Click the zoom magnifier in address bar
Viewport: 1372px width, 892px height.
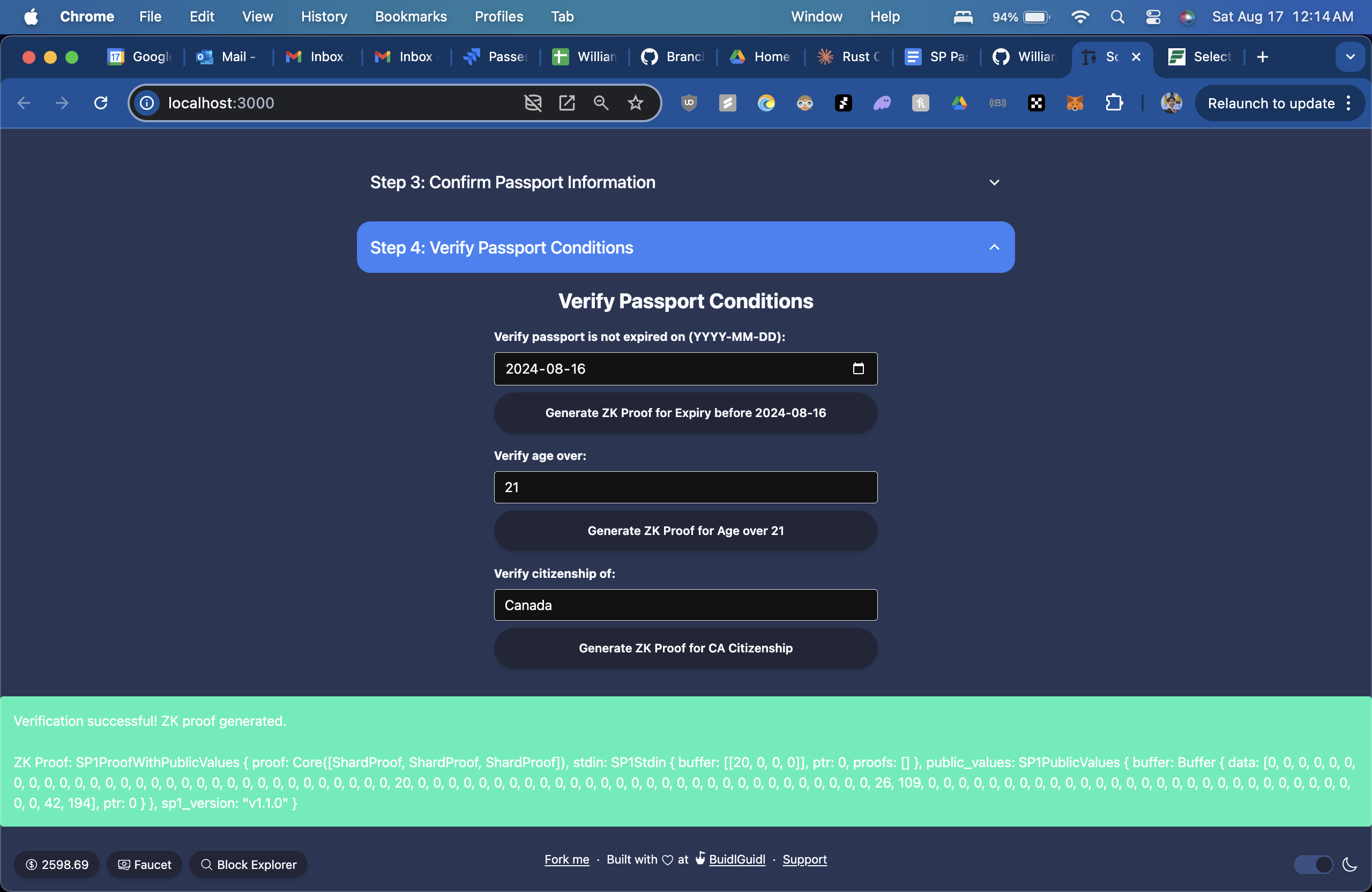click(601, 103)
